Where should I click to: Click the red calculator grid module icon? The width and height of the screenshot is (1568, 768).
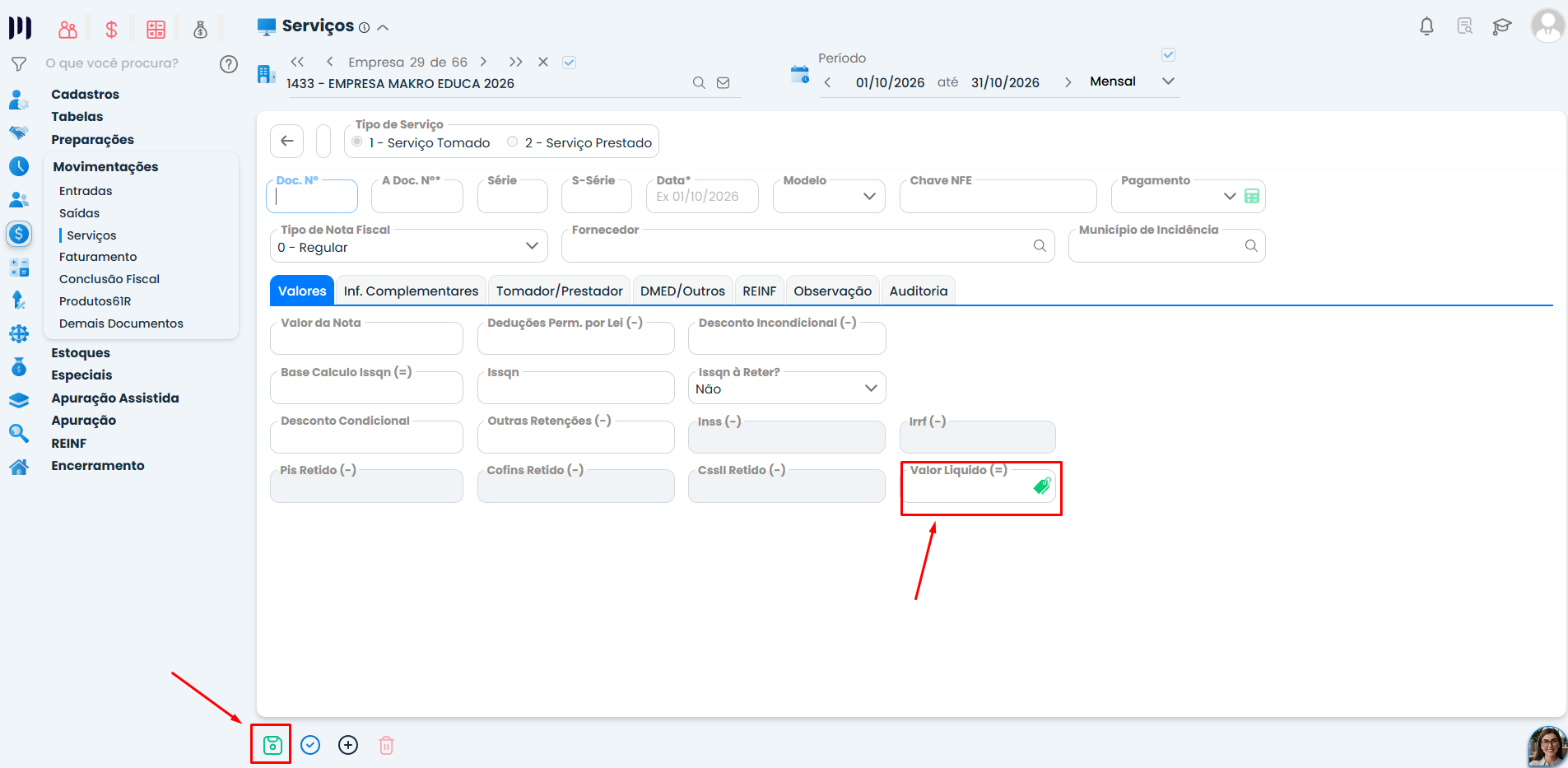pos(156,30)
